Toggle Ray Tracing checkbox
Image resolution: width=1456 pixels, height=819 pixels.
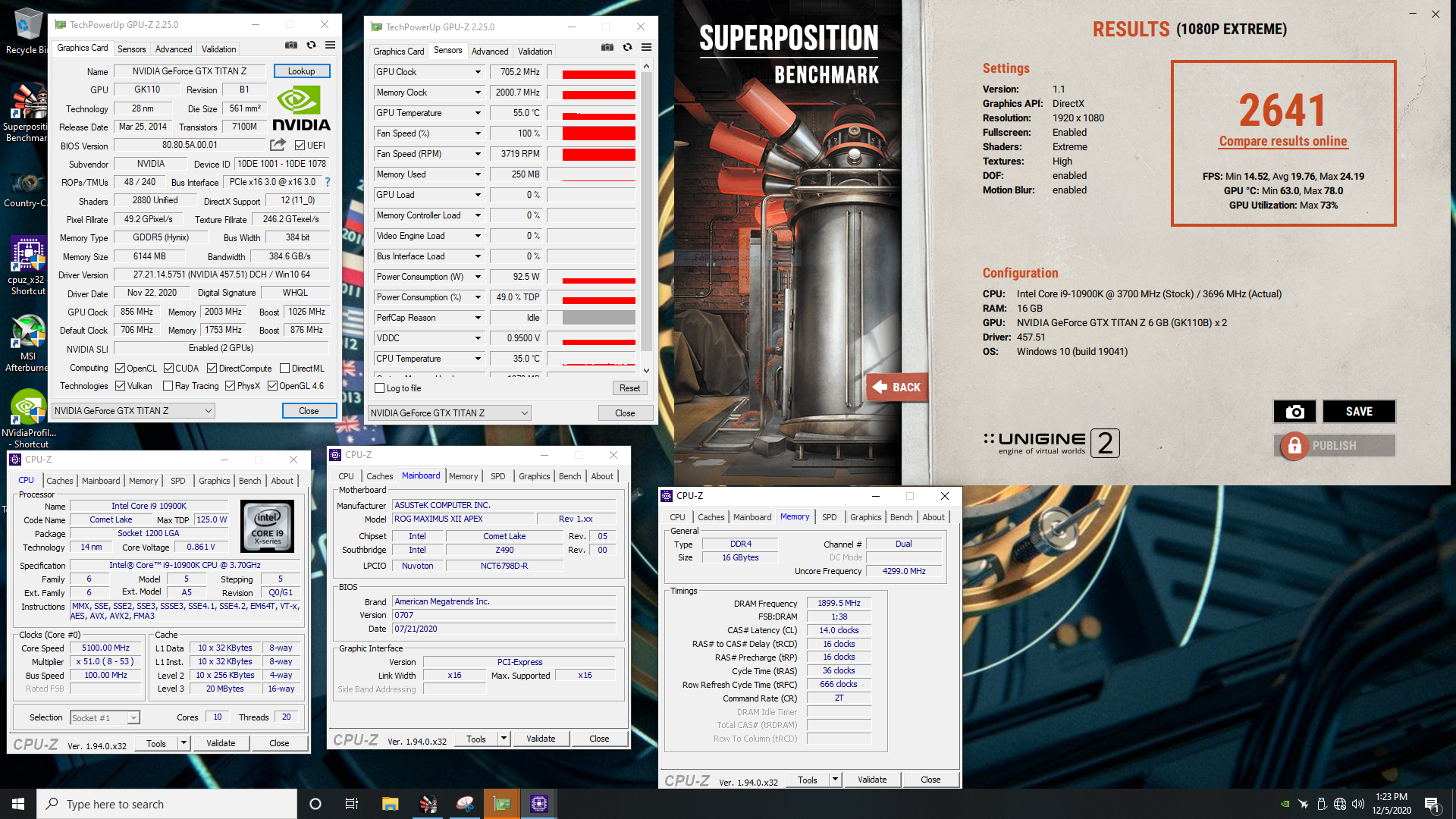(168, 386)
